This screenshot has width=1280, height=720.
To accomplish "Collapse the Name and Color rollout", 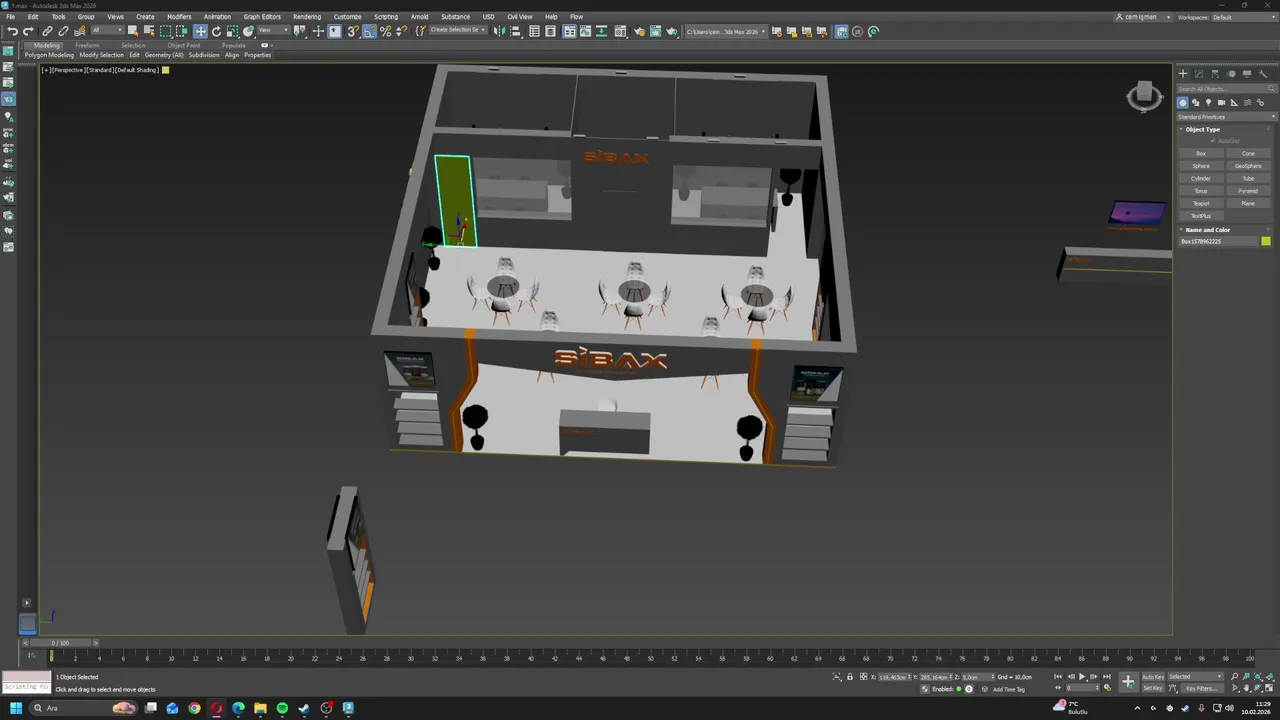I will (1208, 230).
